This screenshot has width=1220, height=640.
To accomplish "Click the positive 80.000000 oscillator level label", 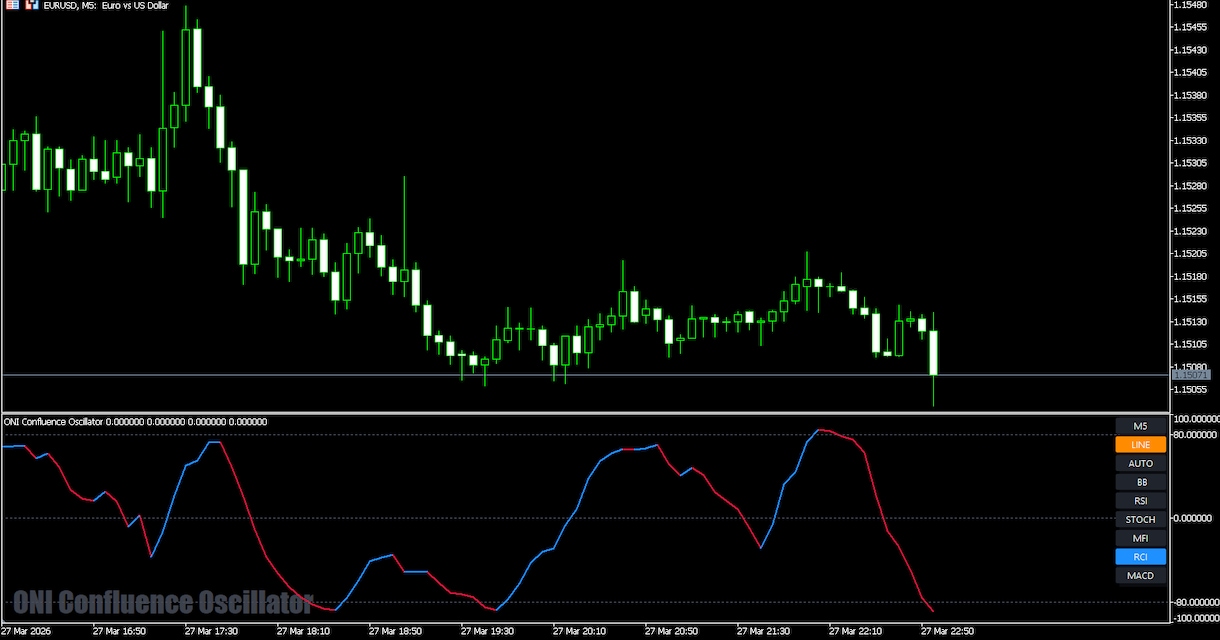I will 1195,435.
